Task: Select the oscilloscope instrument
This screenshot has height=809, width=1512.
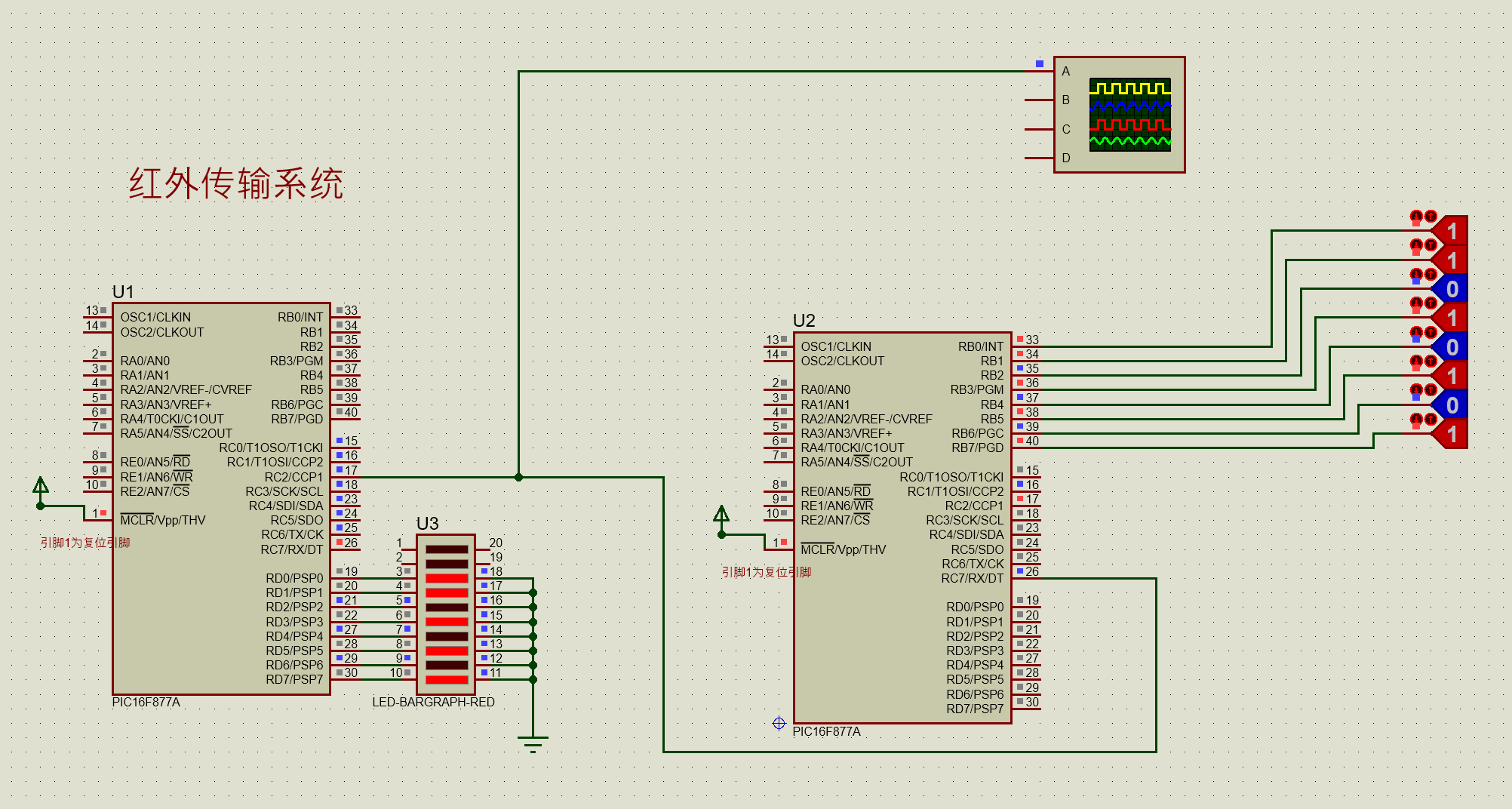Action: pos(1119,115)
